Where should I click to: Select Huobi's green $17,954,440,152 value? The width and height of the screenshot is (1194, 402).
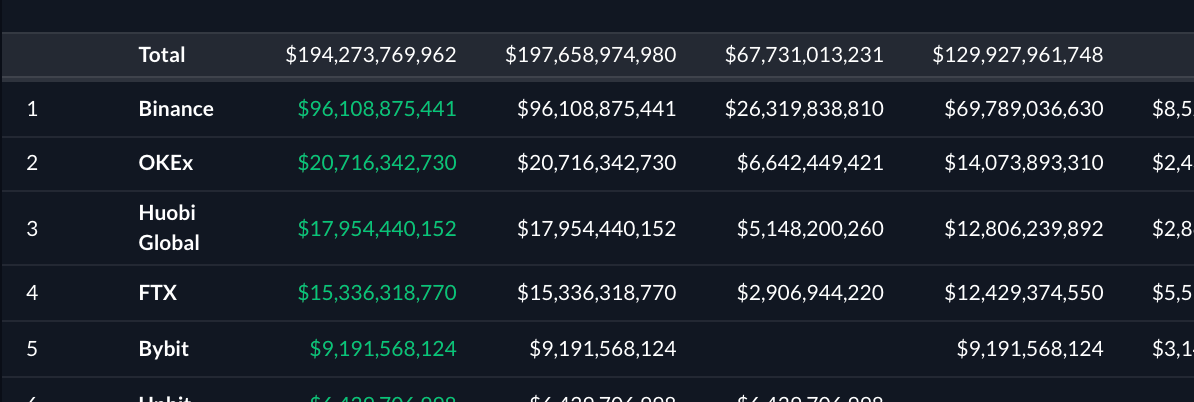(x=377, y=228)
